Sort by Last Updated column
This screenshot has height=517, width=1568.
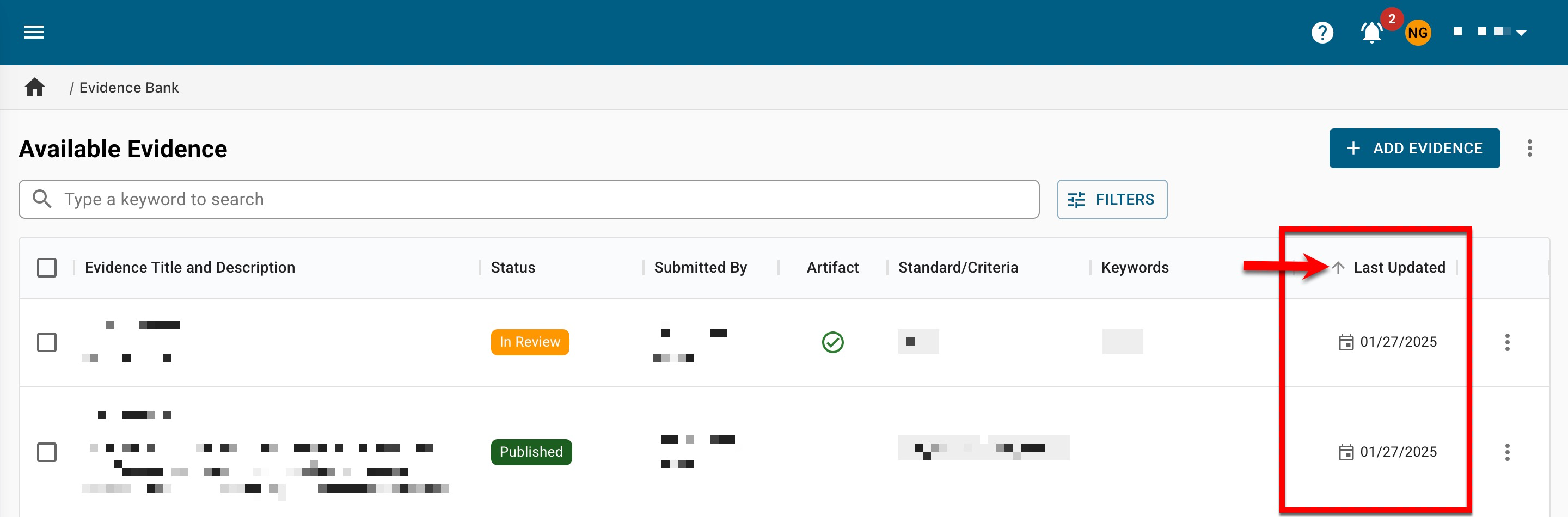(1398, 268)
